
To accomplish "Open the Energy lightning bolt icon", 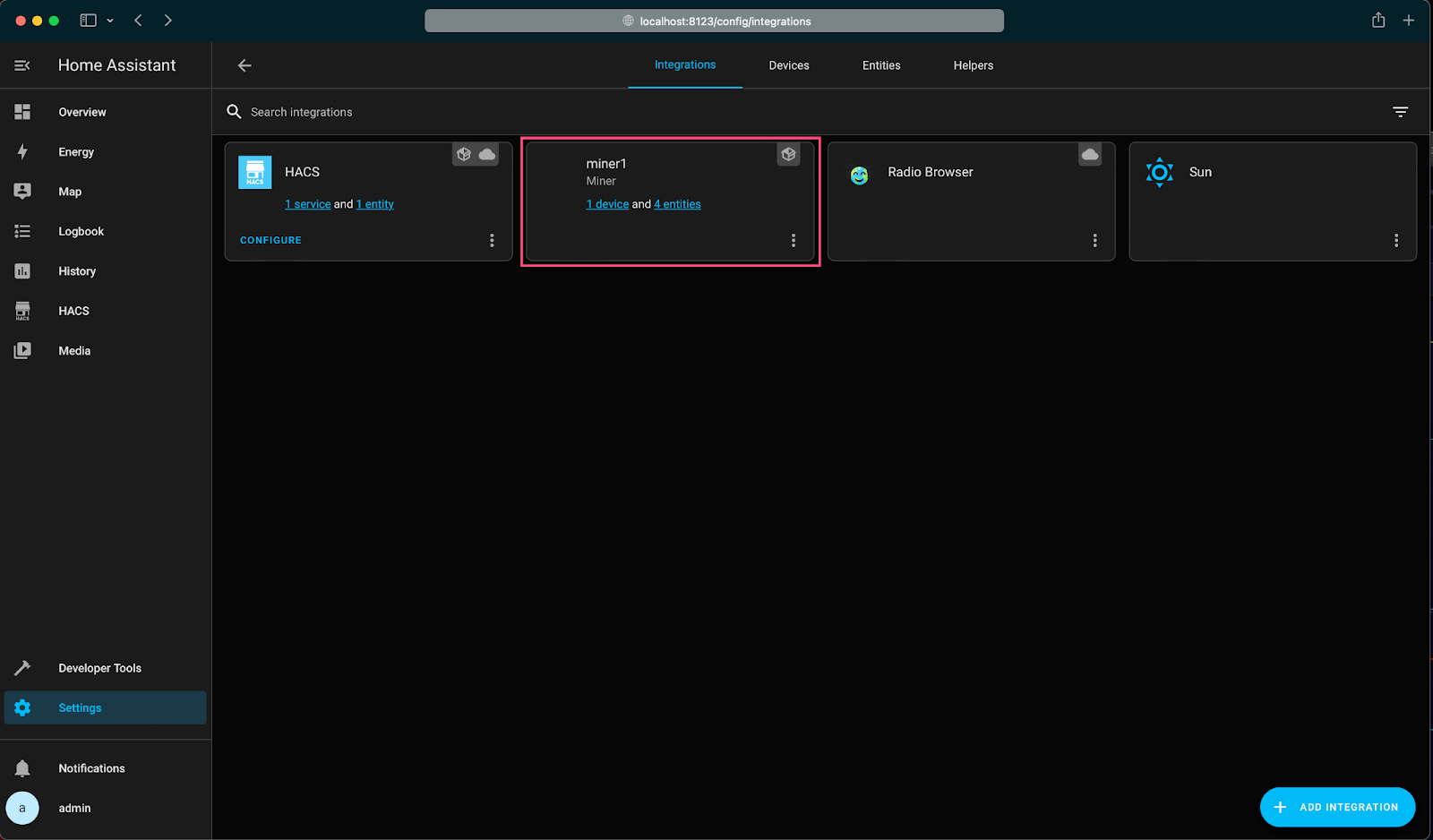I will coord(22,152).
